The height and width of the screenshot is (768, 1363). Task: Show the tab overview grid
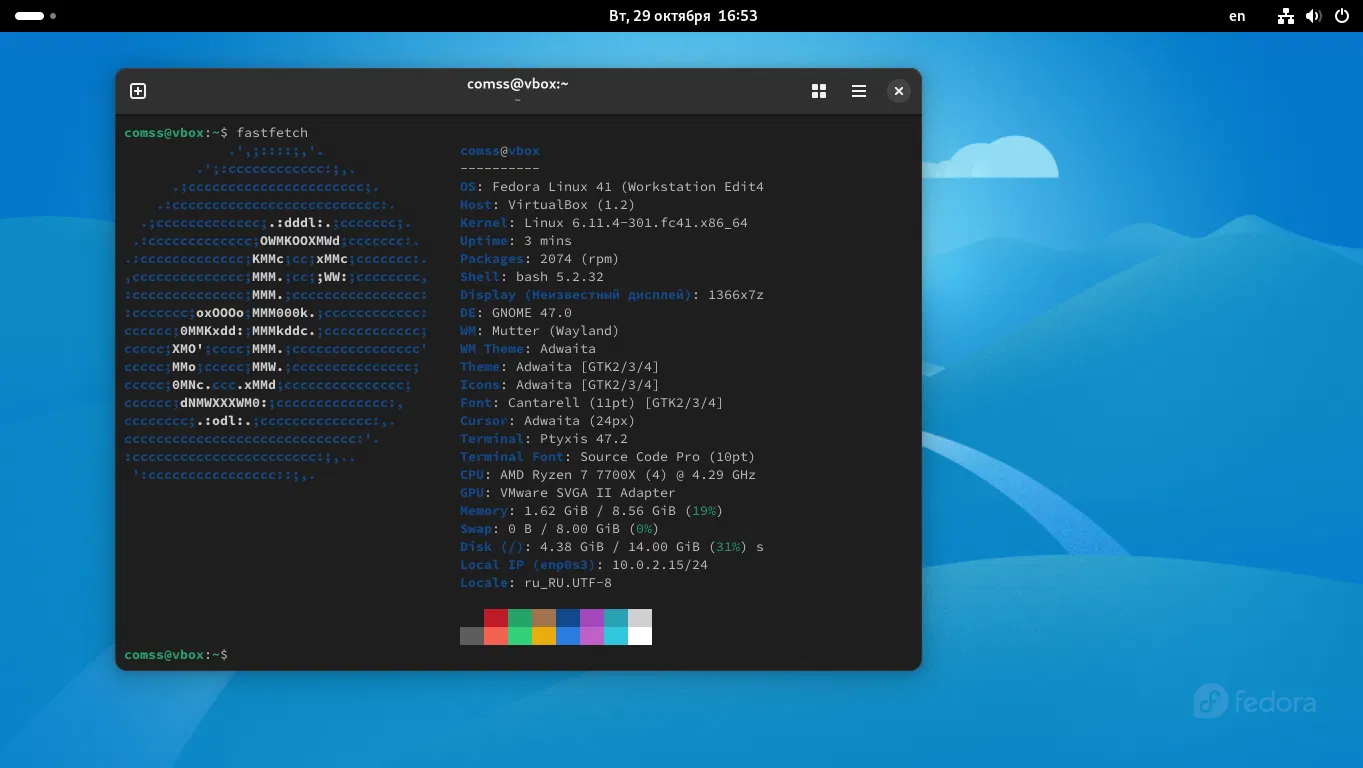pos(819,91)
